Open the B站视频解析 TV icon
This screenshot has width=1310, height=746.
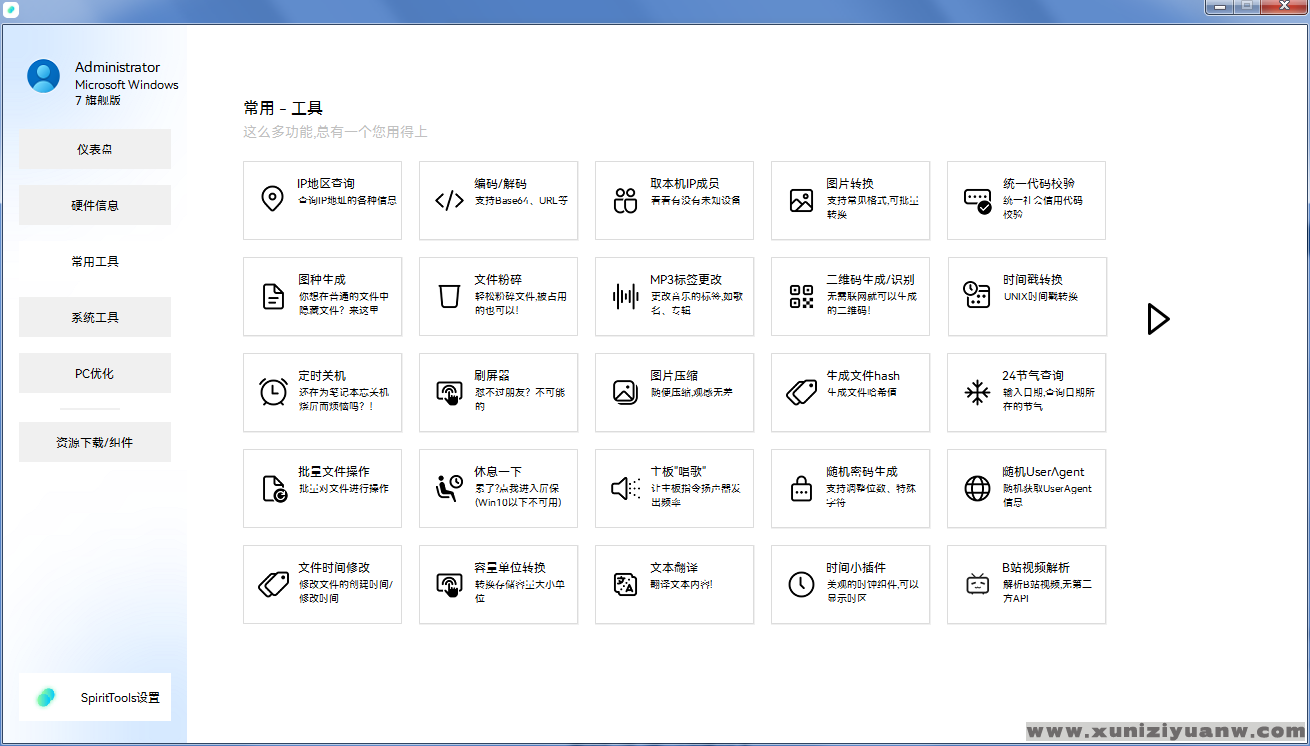click(x=977, y=584)
